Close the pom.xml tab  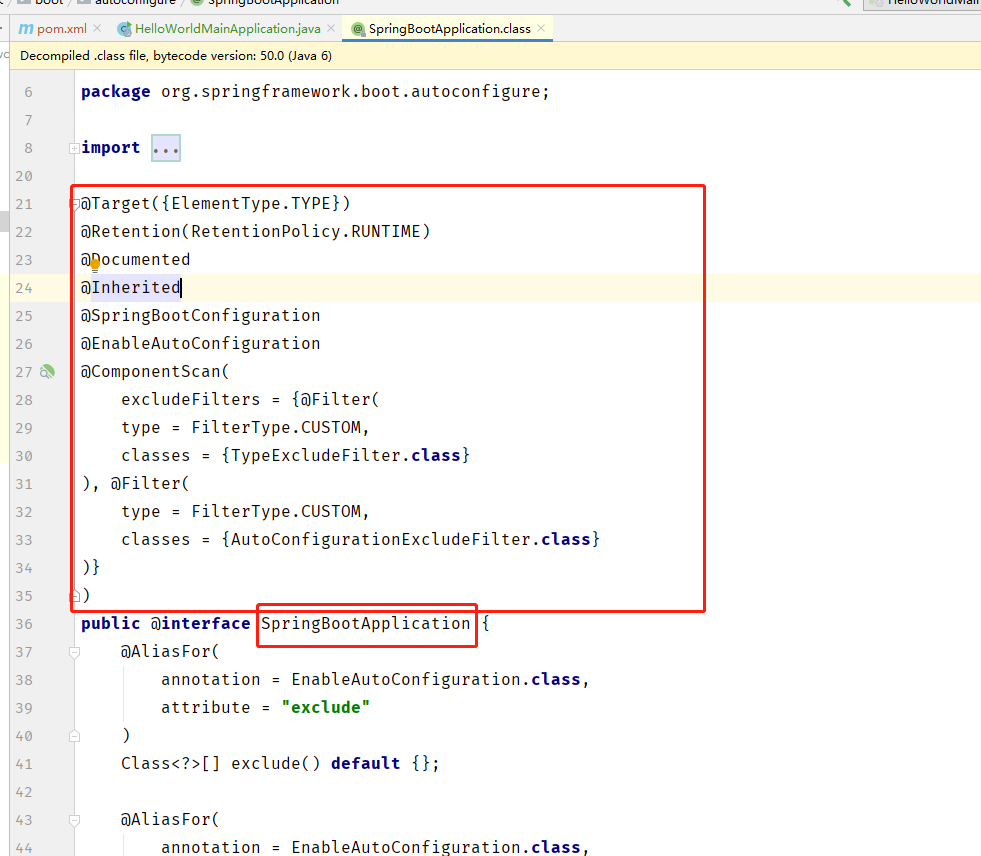(x=97, y=28)
